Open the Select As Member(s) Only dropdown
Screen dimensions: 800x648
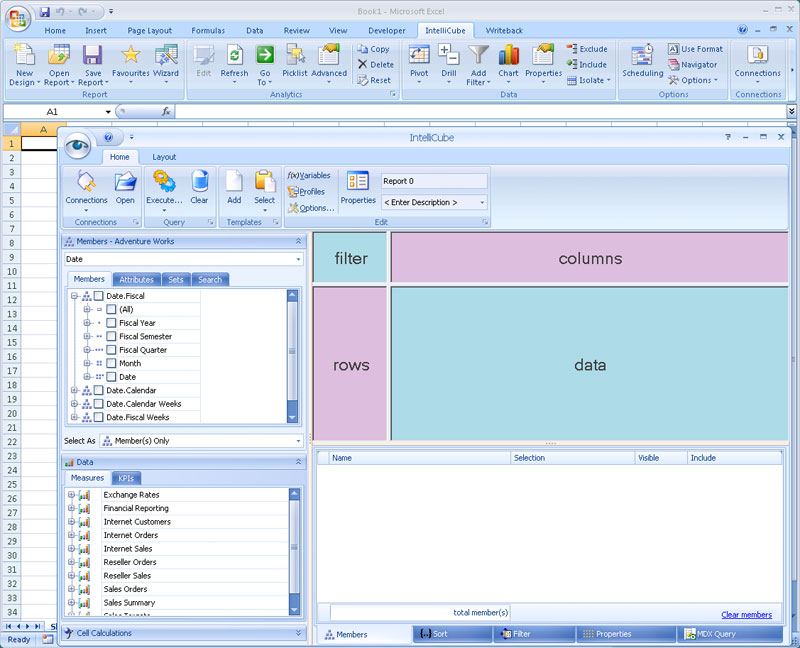click(x=298, y=441)
